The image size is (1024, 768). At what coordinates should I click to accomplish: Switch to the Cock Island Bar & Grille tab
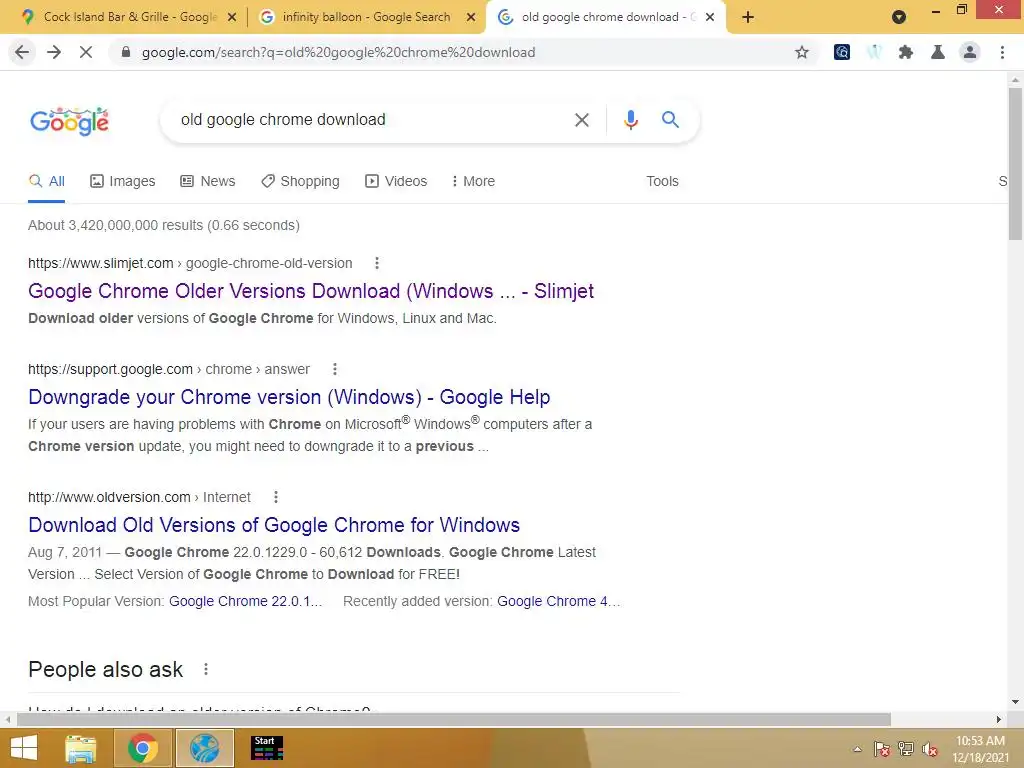[x=128, y=17]
